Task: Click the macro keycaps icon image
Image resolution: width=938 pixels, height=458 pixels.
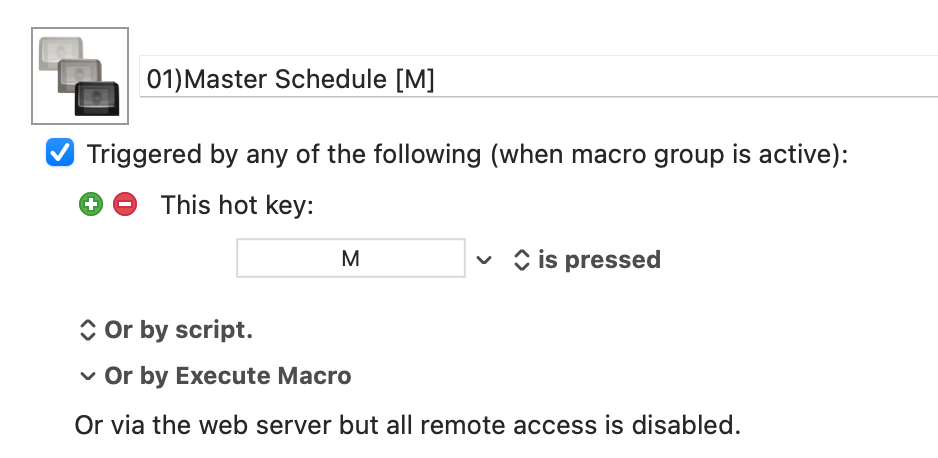Action: [80, 76]
